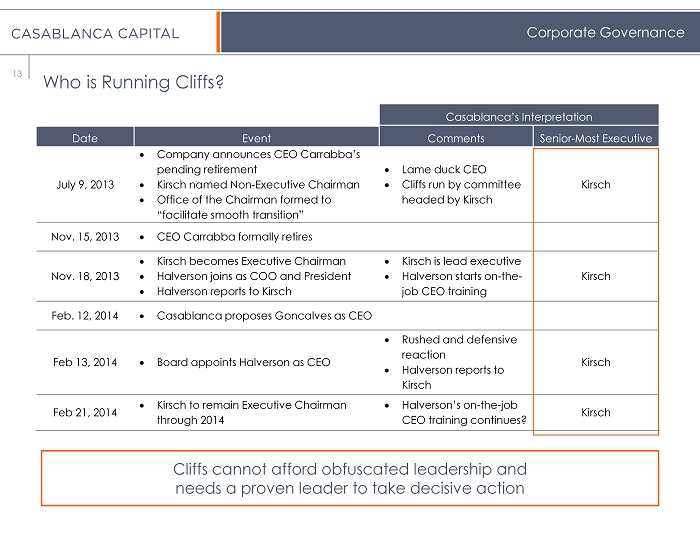Image resolution: width=700 pixels, height=538 pixels.
Task: Click the Nov. 15, 2013 date cell
Action: (x=85, y=237)
